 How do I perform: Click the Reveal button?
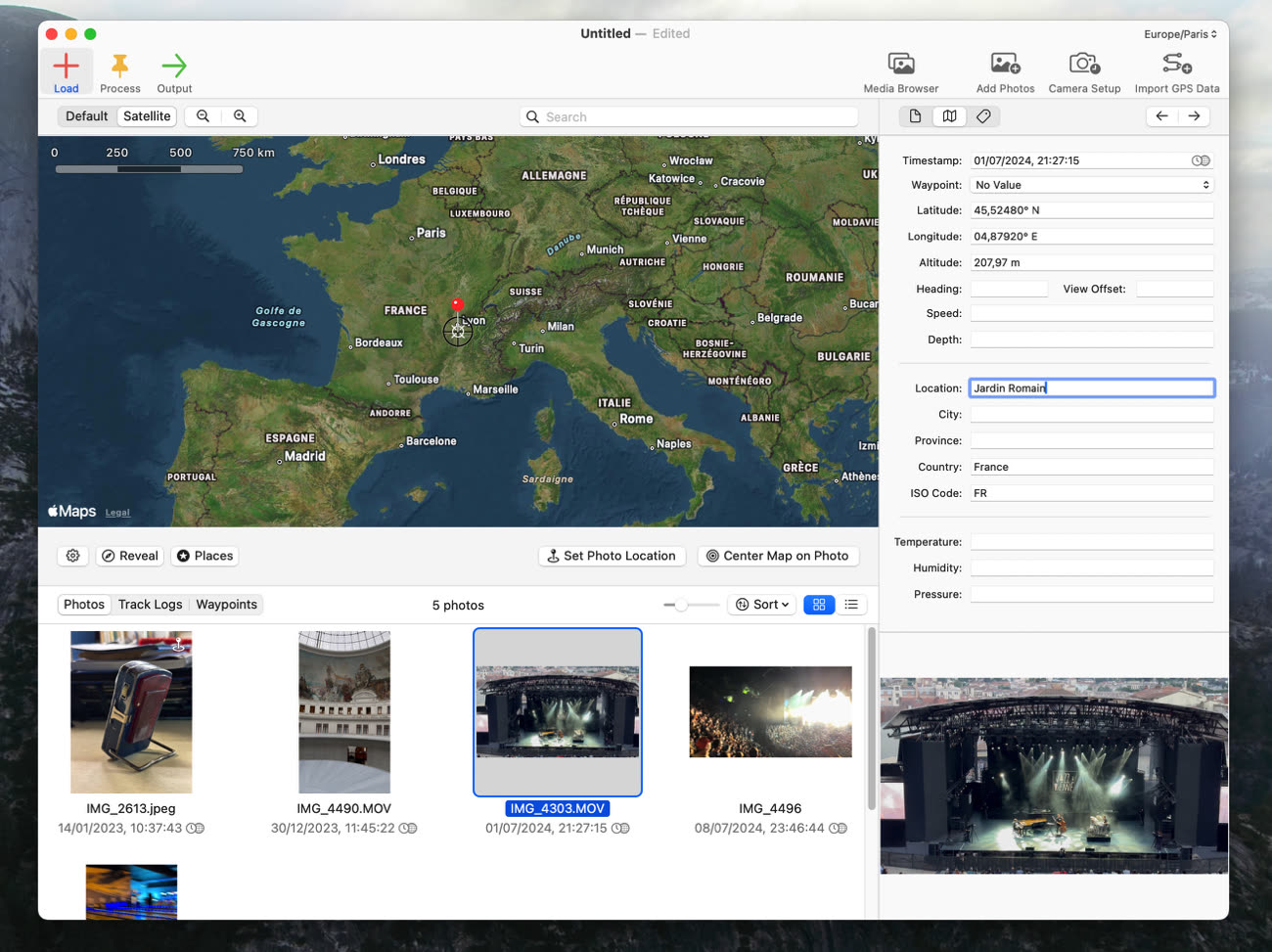(x=130, y=556)
